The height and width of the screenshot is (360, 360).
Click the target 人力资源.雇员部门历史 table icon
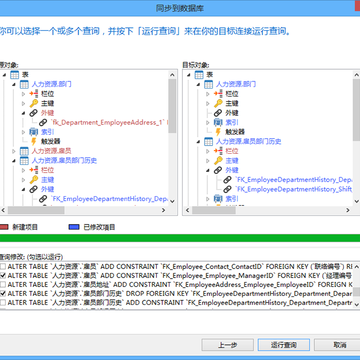(208, 142)
